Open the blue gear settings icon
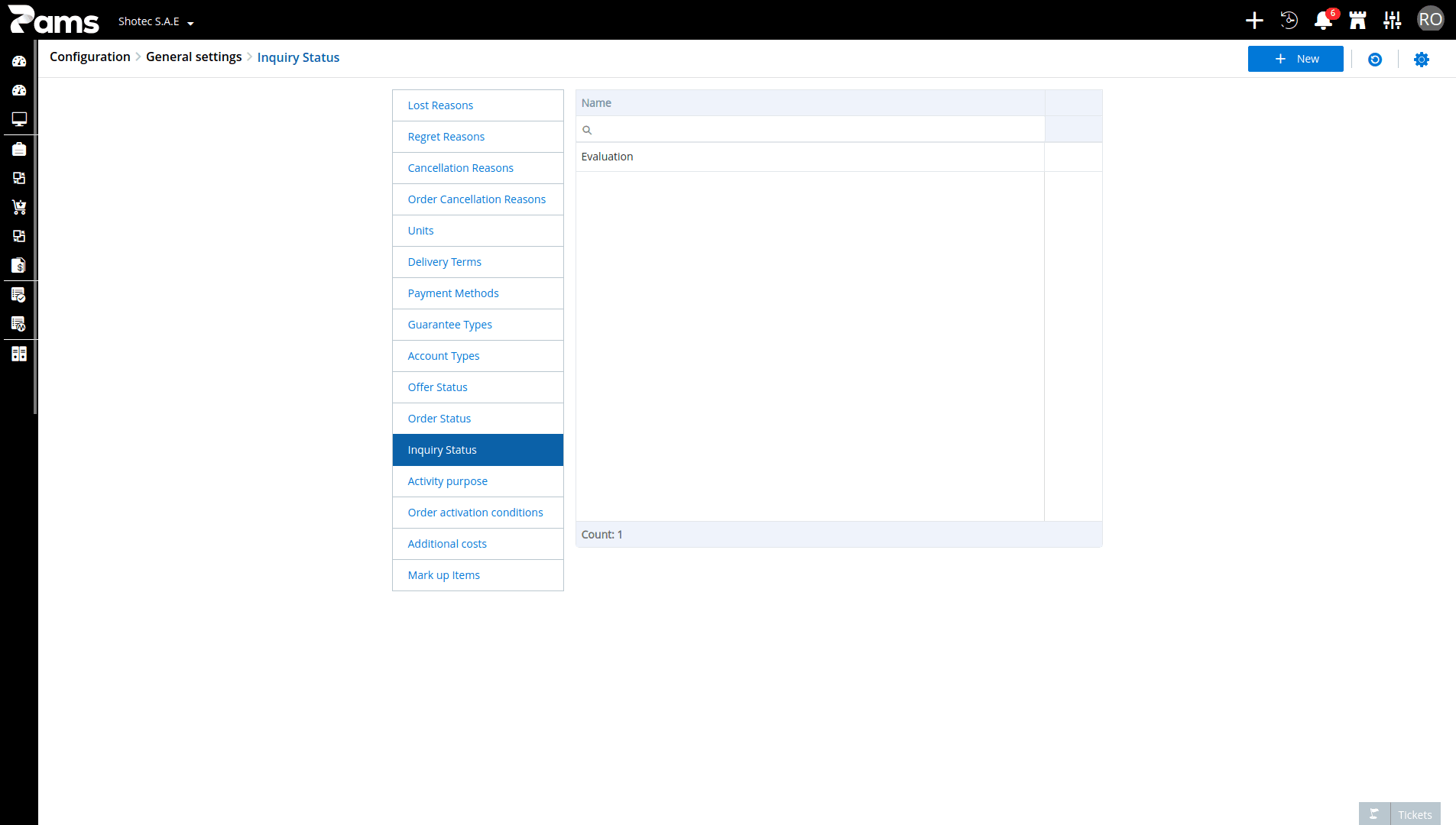1456x825 pixels. click(1421, 60)
